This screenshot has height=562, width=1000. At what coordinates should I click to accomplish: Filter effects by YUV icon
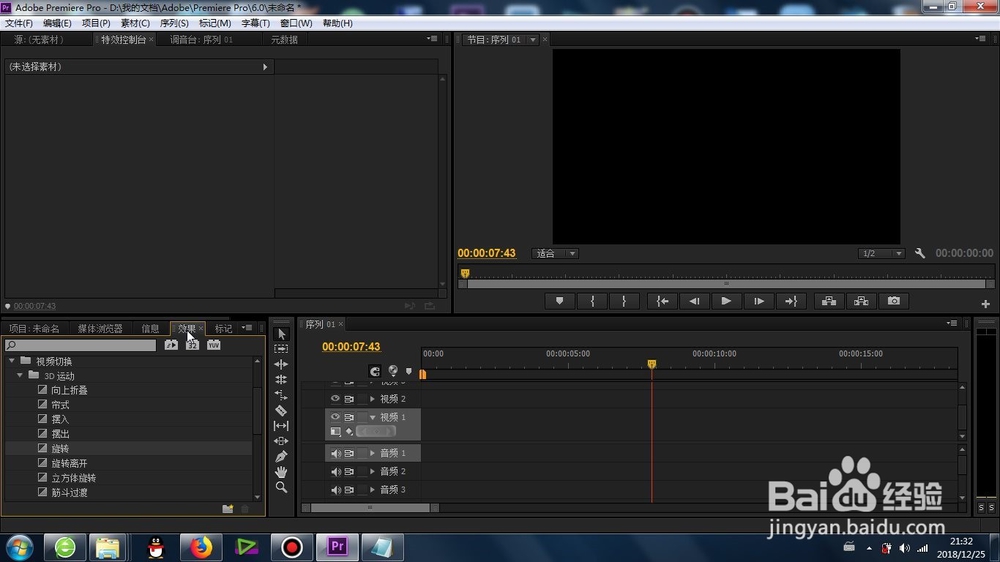(x=213, y=345)
